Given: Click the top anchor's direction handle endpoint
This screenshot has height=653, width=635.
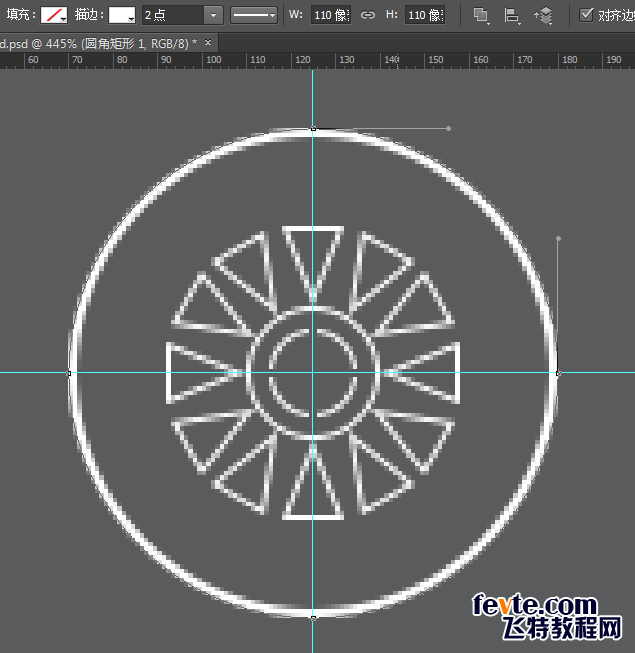Looking at the screenshot, I should 448,129.
